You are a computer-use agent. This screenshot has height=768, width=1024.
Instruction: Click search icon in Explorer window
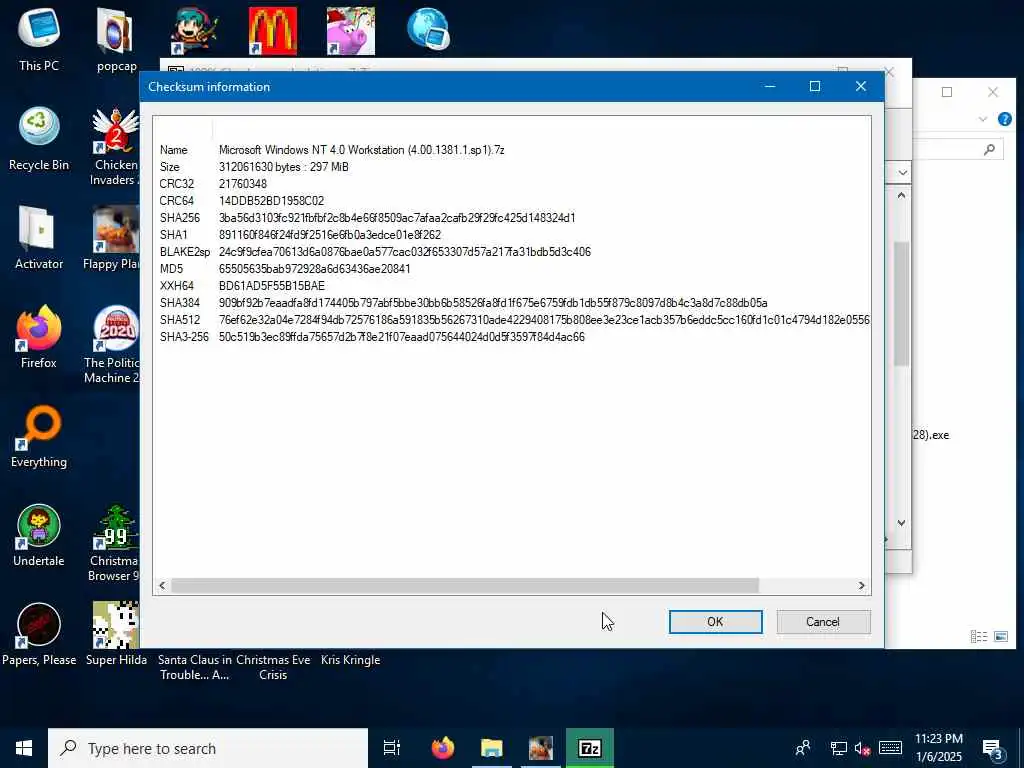point(989,150)
